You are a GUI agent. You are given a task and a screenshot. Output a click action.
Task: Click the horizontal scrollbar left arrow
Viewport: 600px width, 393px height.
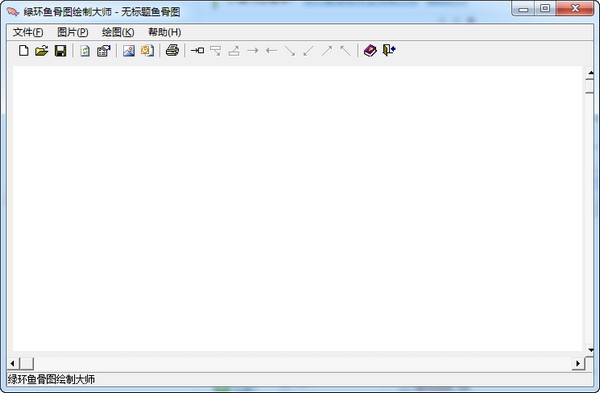[13, 363]
